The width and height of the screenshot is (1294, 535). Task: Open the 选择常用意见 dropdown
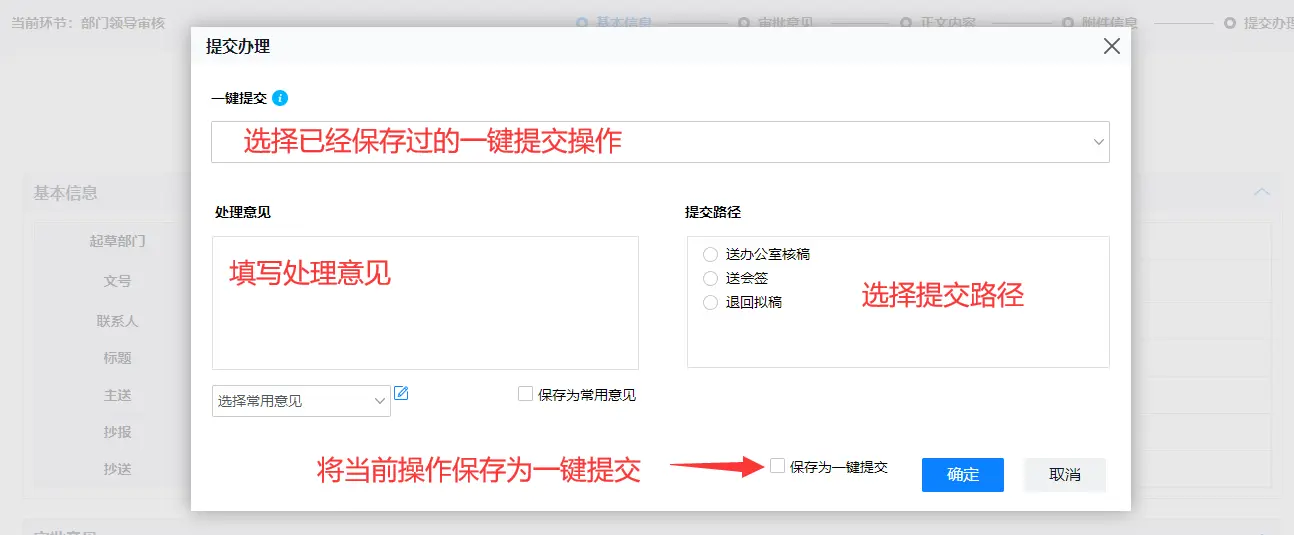tap(301, 401)
